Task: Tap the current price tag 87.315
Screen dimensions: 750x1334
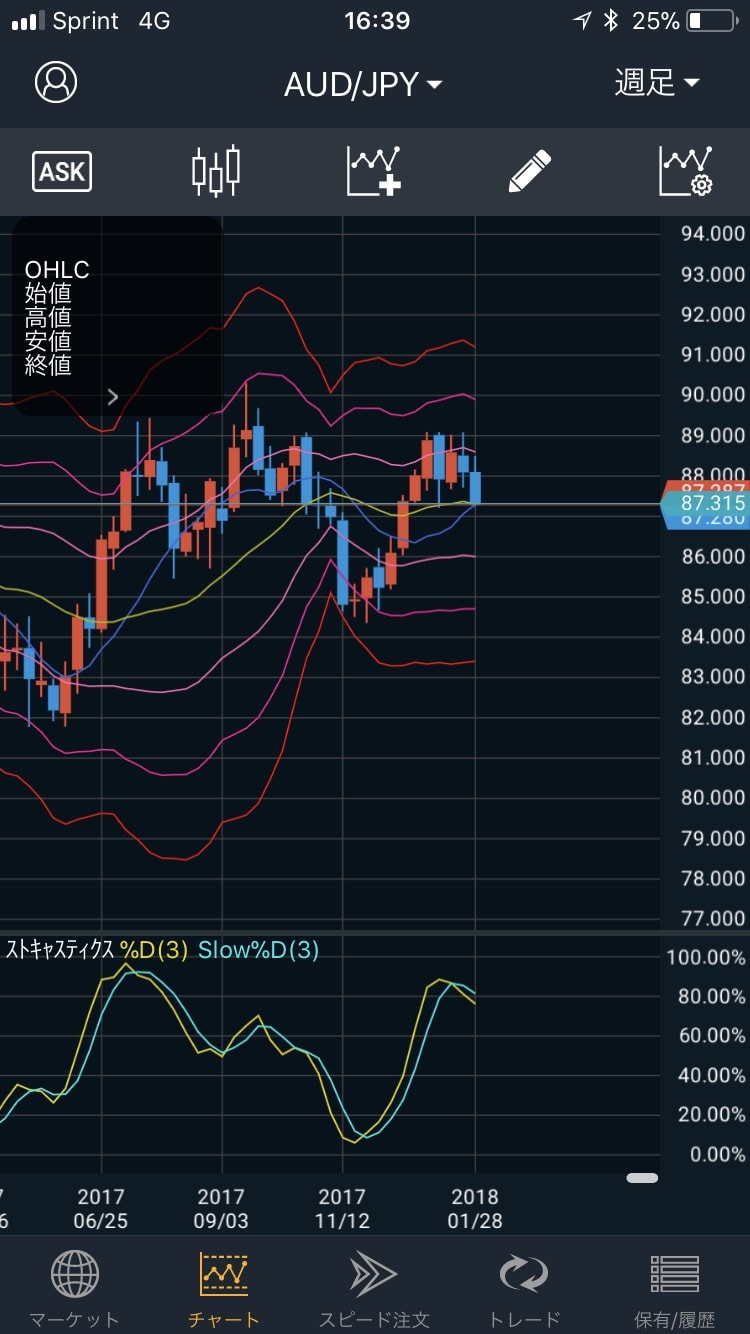Action: (x=706, y=503)
